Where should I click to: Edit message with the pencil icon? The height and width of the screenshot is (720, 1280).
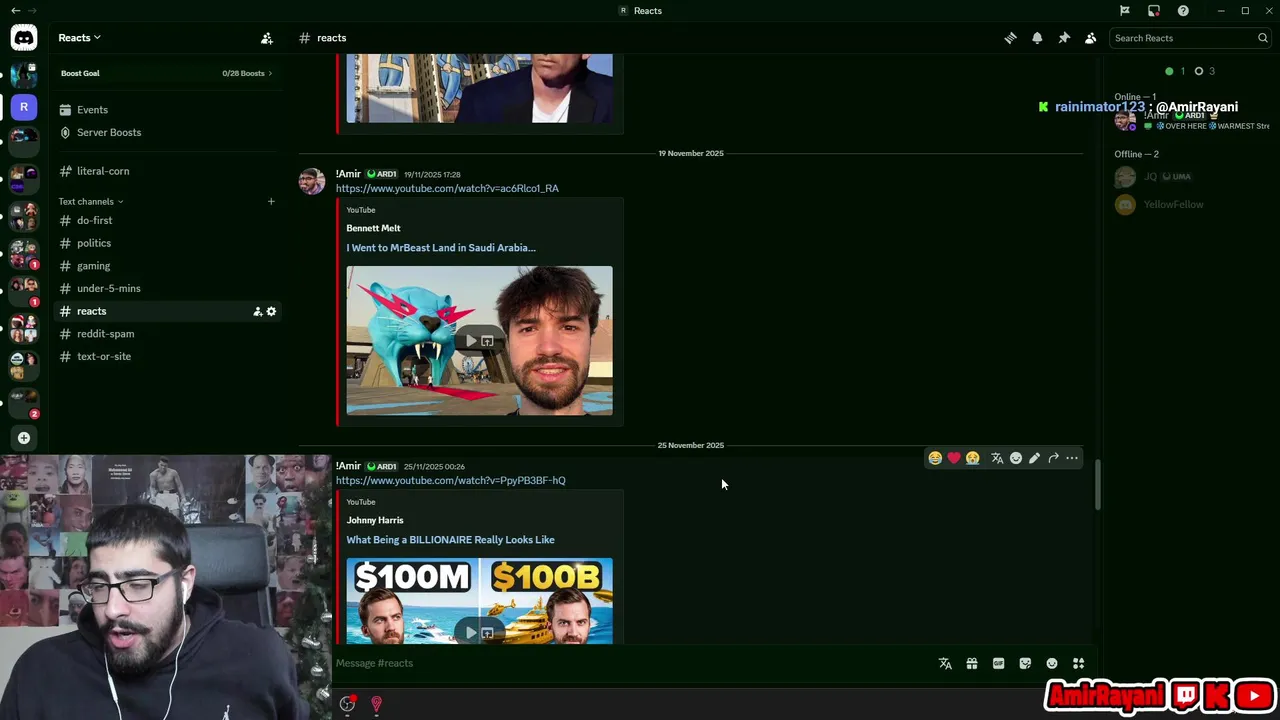pos(1035,458)
